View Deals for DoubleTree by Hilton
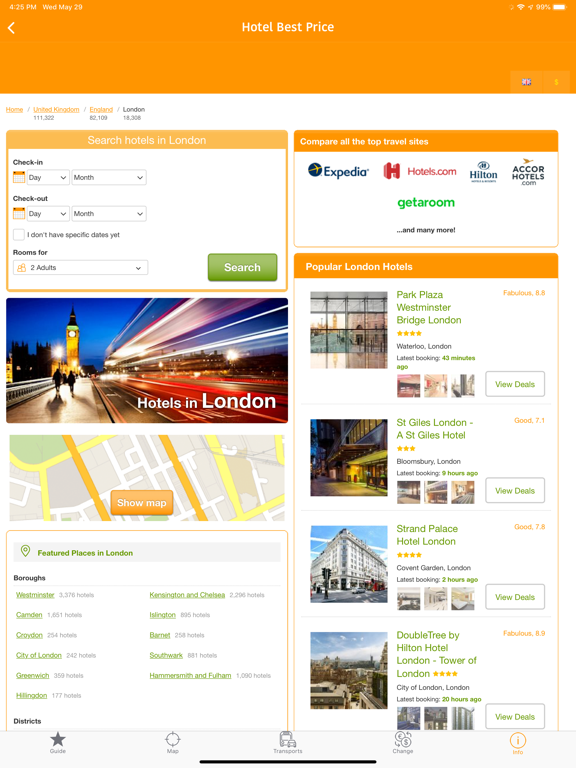Image resolution: width=576 pixels, height=768 pixels. pos(515,717)
